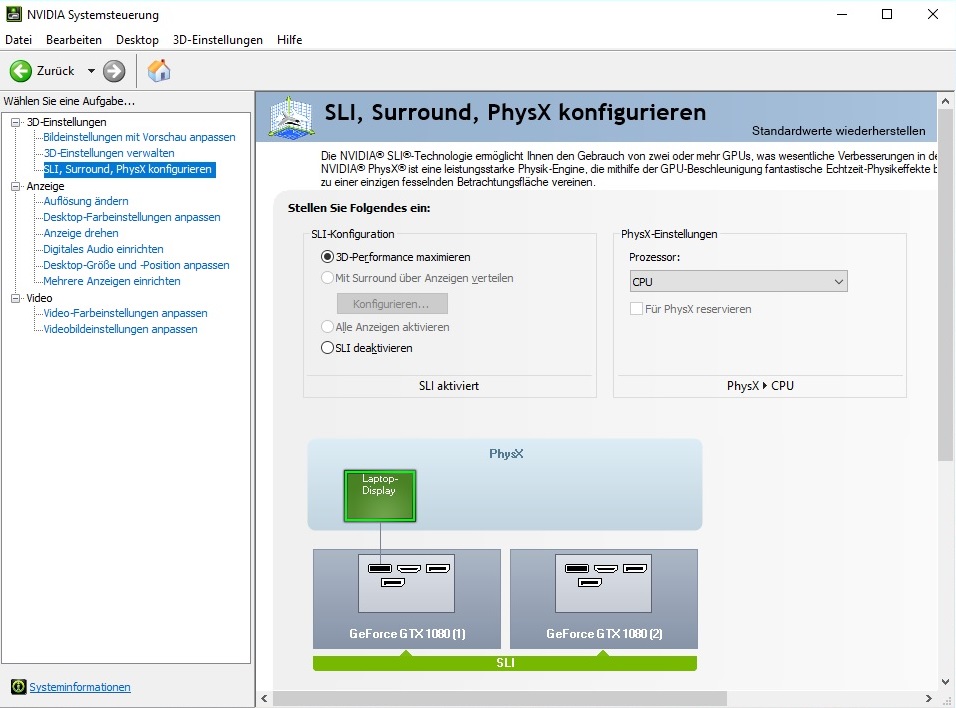Viewport: 956px width, 708px height.
Task: Click the horizontal scrollbar thumb
Action: tap(500, 698)
